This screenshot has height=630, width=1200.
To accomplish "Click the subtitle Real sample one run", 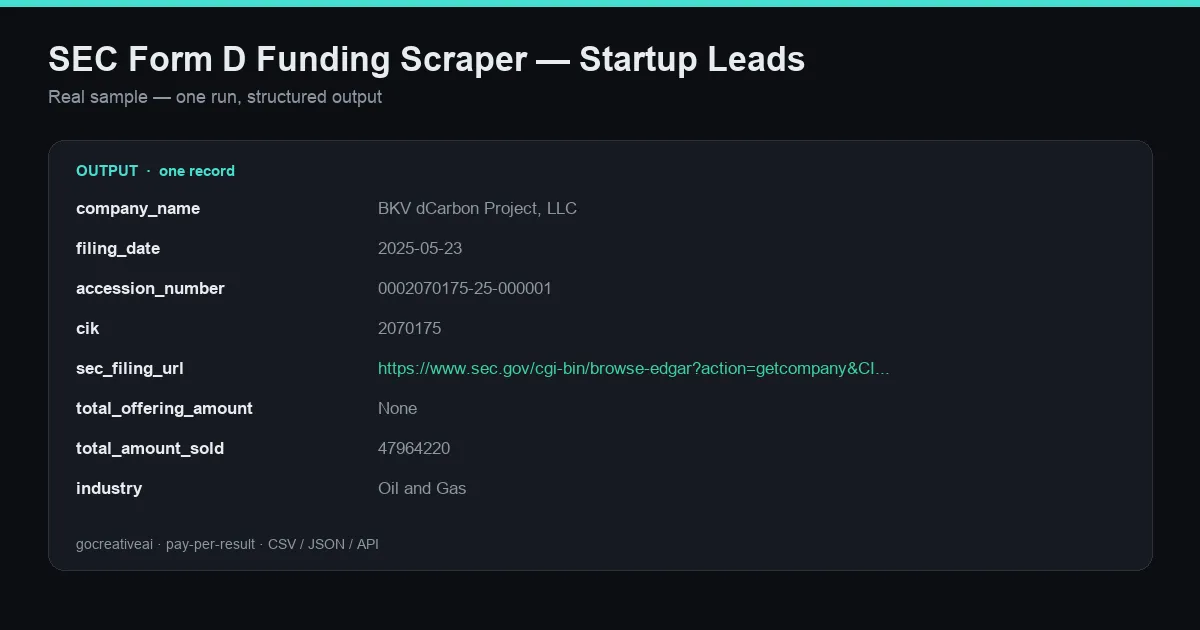I will [215, 97].
